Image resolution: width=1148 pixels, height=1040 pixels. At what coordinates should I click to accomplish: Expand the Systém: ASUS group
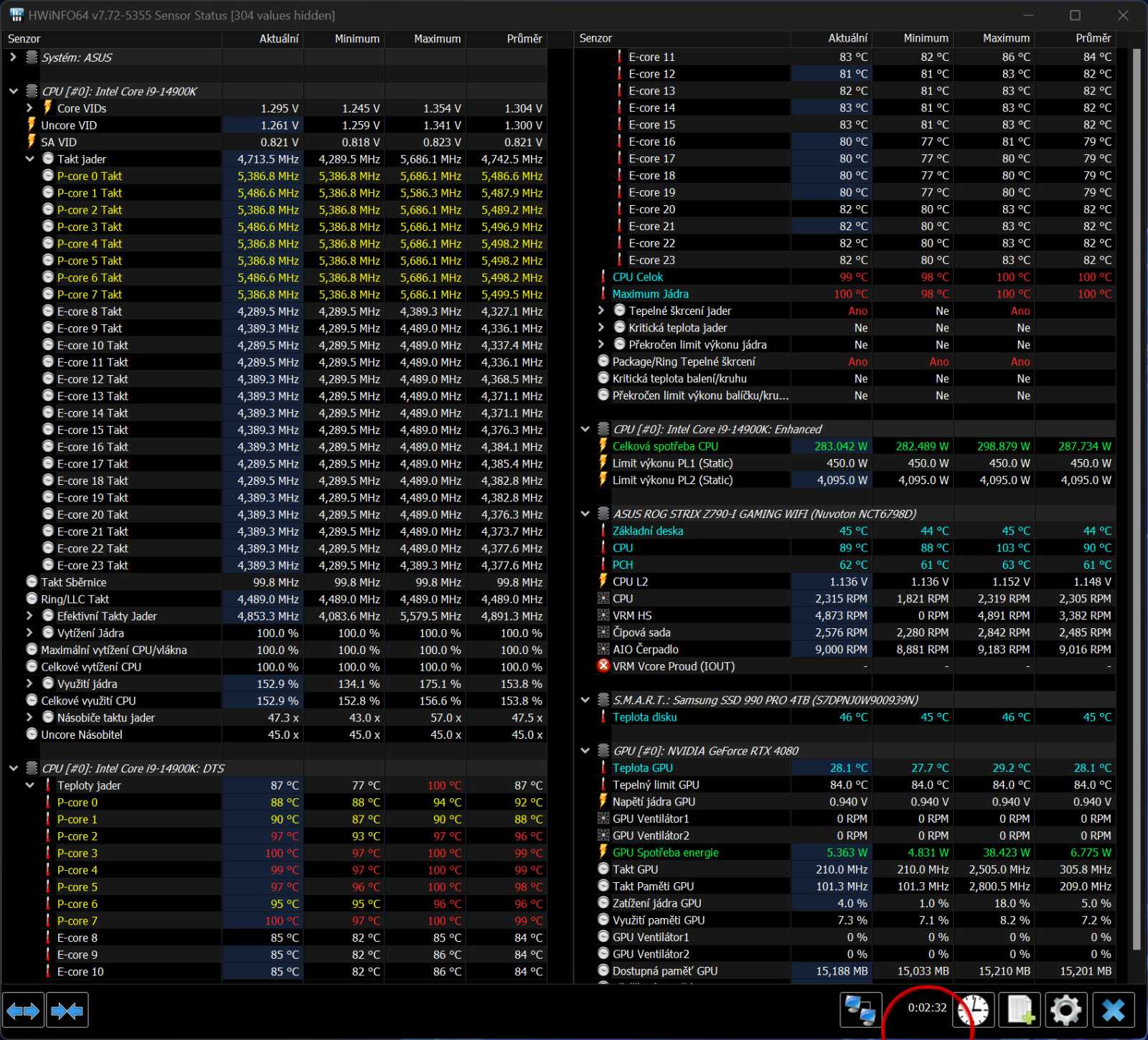pyautogui.click(x=13, y=57)
